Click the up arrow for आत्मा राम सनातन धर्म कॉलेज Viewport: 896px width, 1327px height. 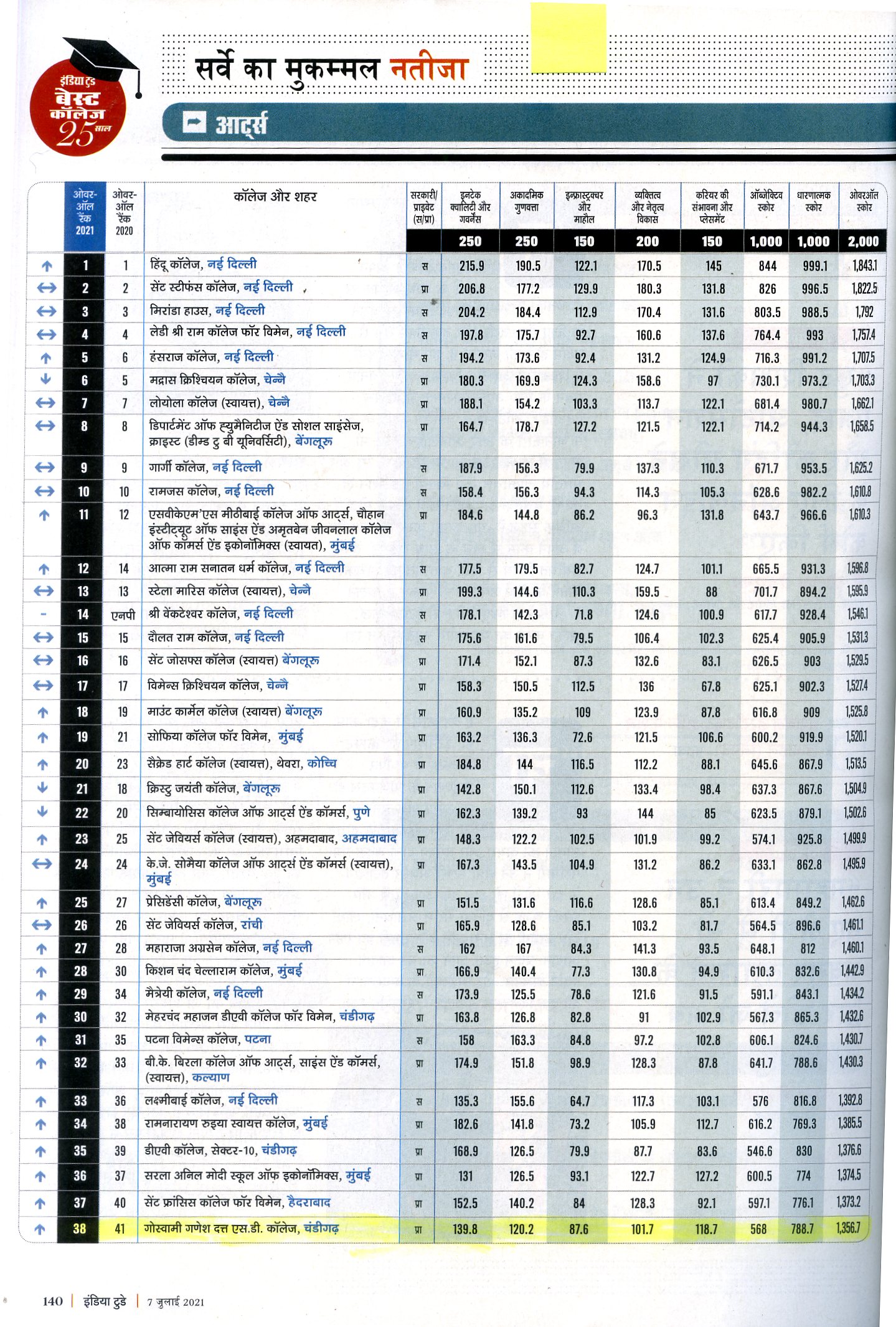[44, 569]
